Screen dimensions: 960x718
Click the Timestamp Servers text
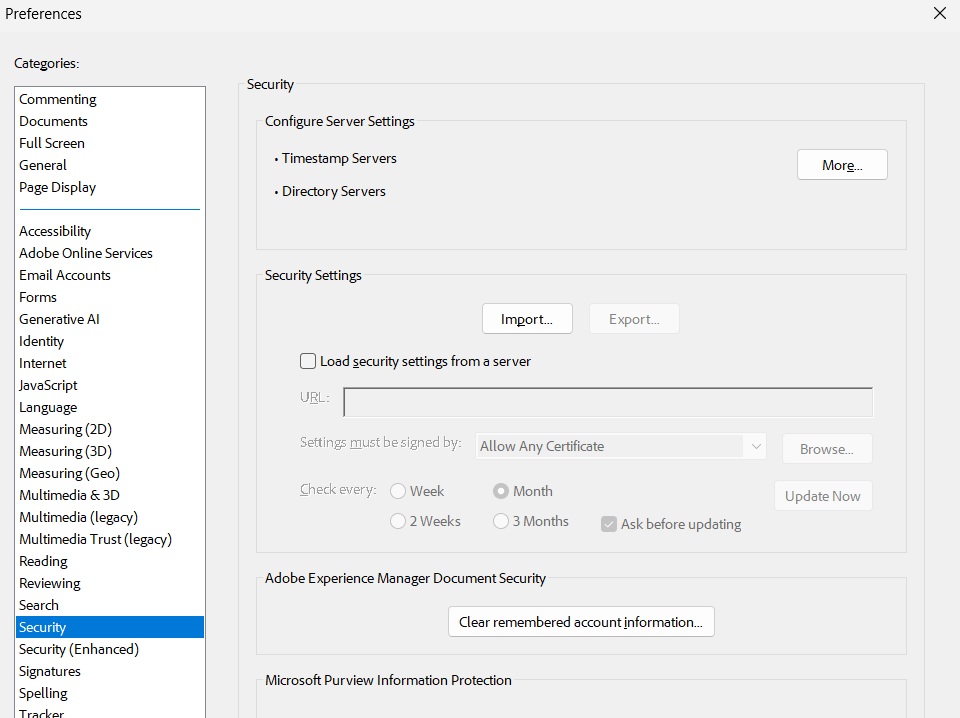[339, 159]
